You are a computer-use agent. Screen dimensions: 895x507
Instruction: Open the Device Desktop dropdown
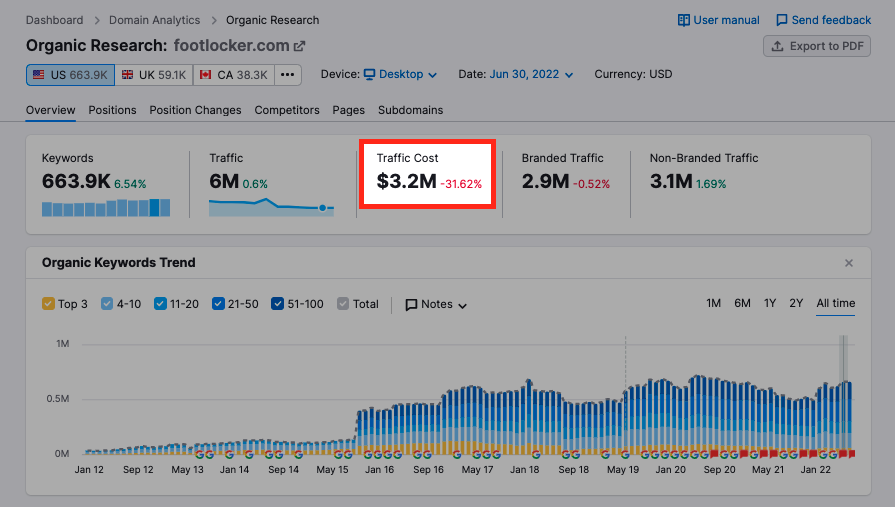pos(401,75)
